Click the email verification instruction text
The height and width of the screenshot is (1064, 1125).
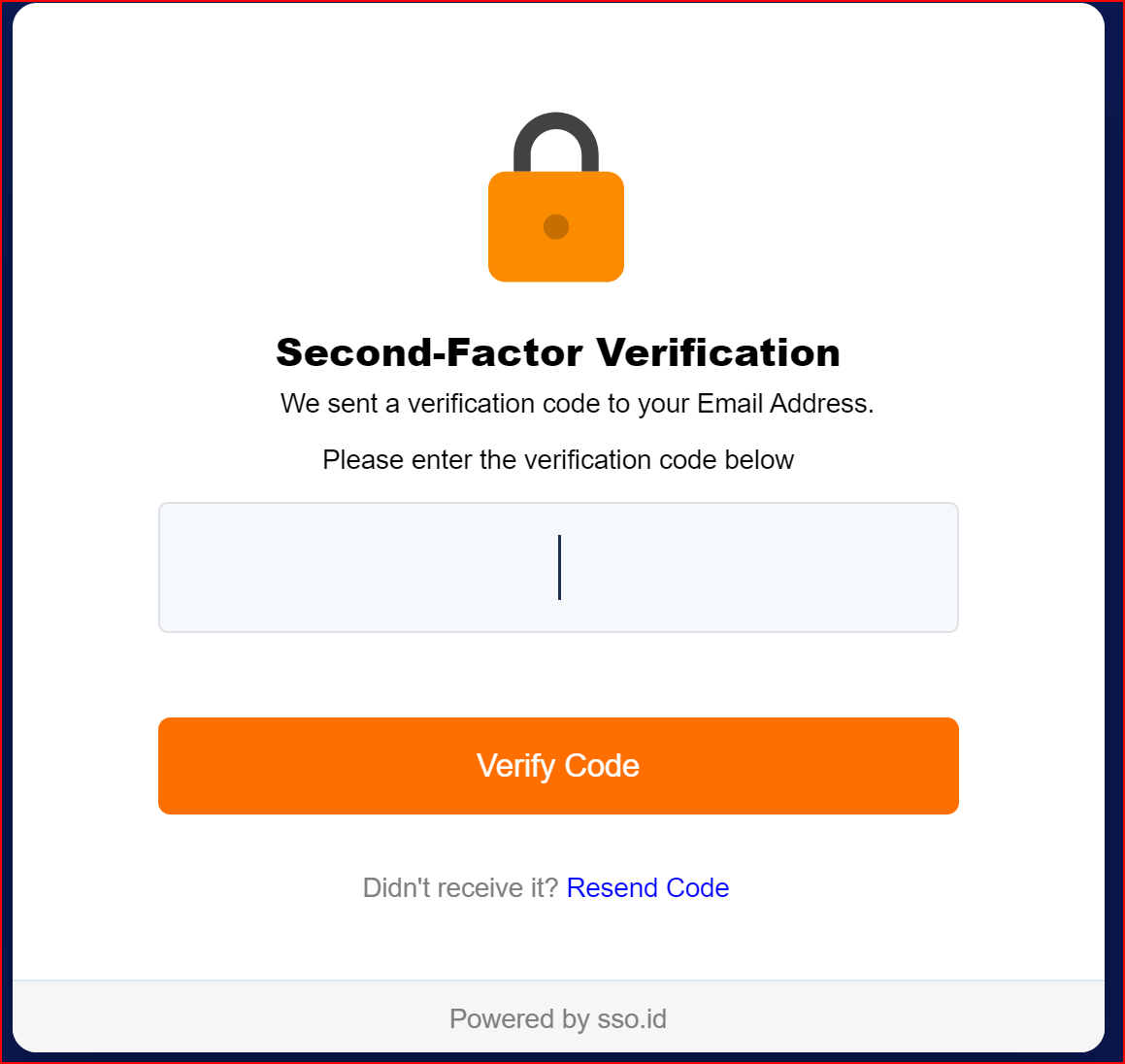(577, 403)
